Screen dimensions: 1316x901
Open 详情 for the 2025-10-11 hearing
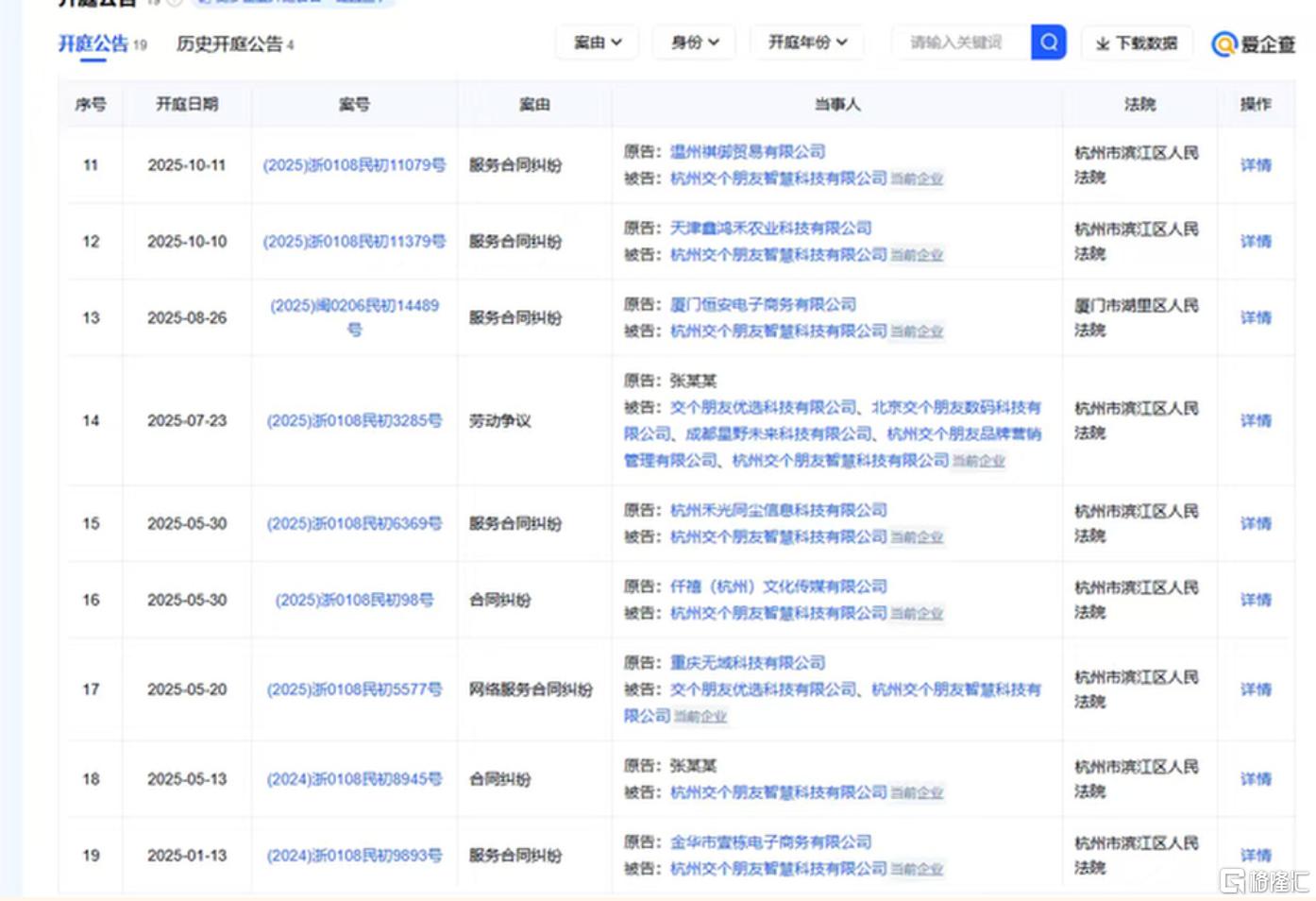tap(1256, 165)
